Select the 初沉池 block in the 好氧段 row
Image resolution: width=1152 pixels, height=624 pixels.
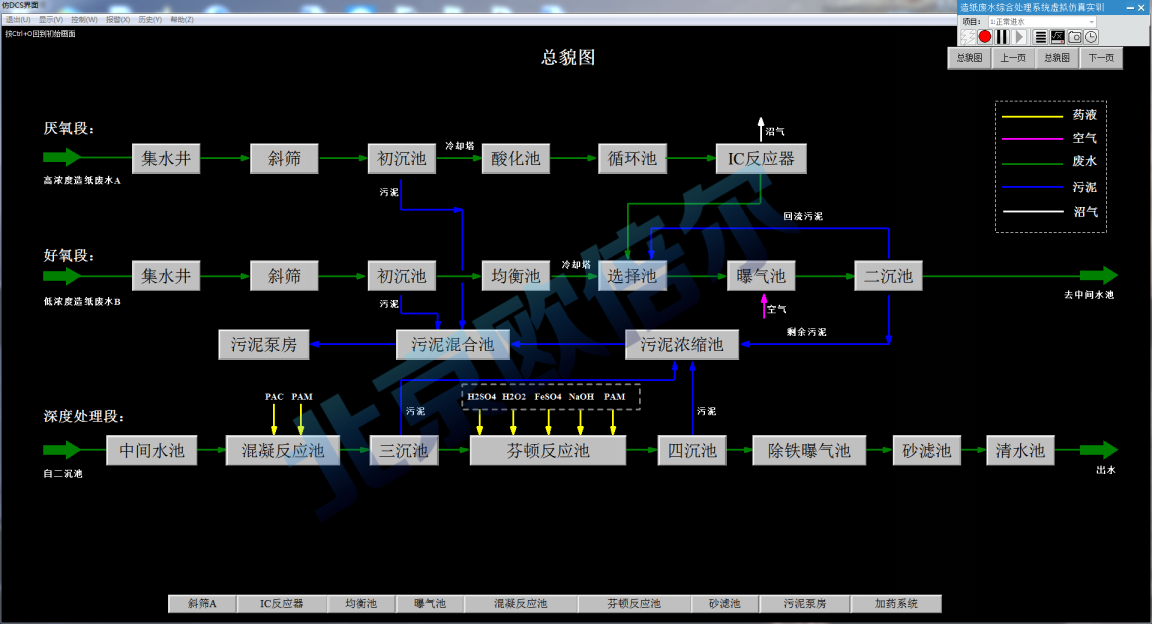tap(402, 276)
